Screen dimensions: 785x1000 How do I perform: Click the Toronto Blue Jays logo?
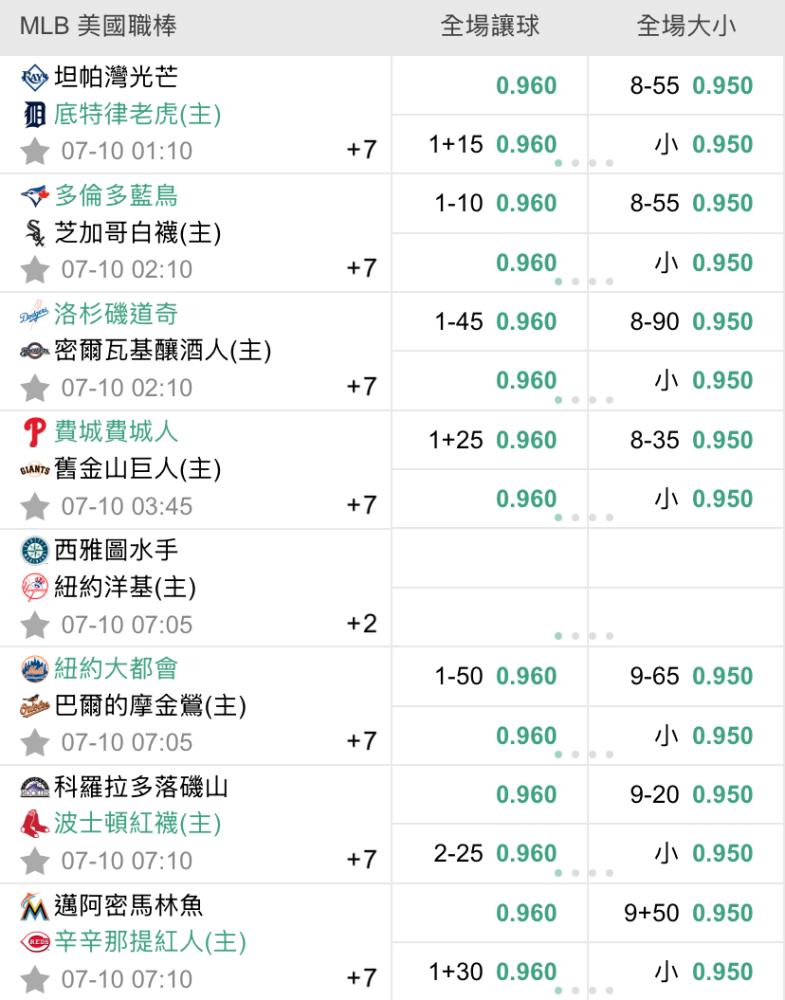pyautogui.click(x=34, y=196)
